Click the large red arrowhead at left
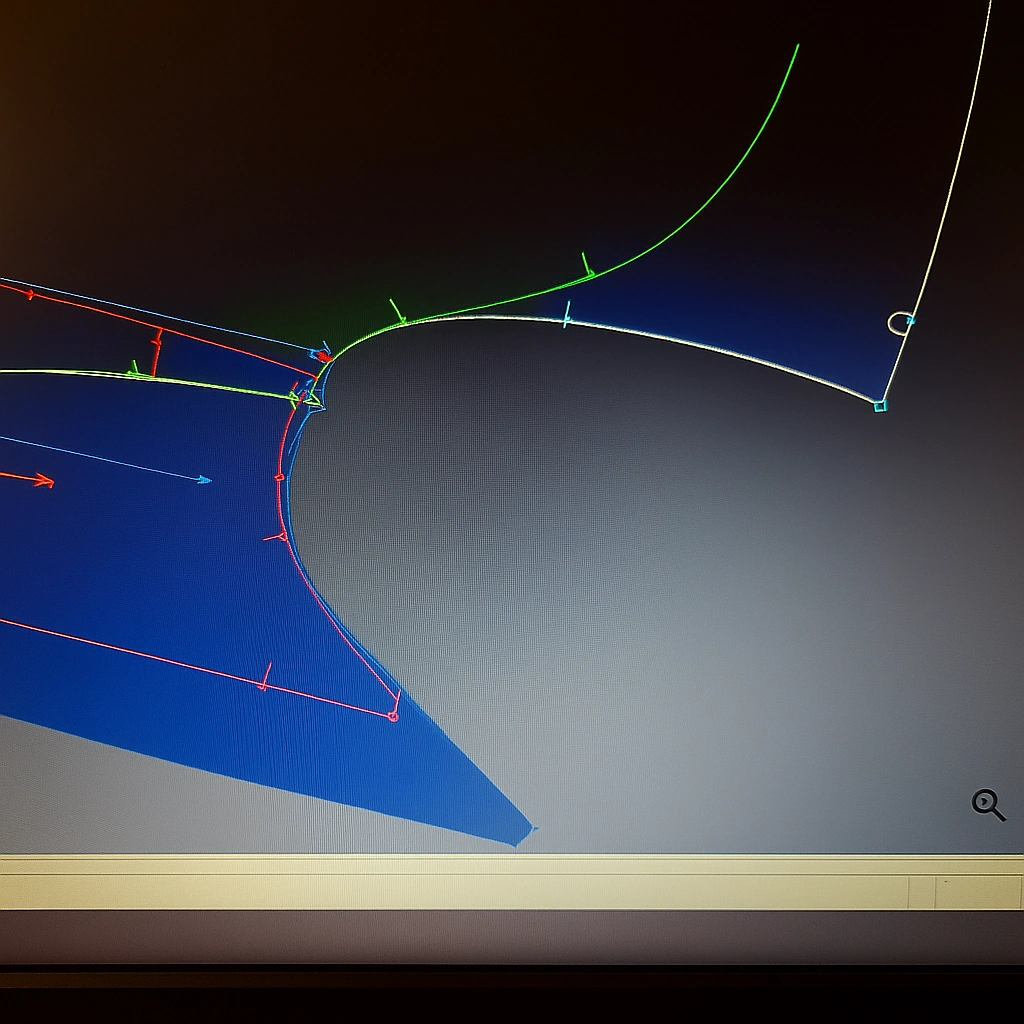 point(43,481)
